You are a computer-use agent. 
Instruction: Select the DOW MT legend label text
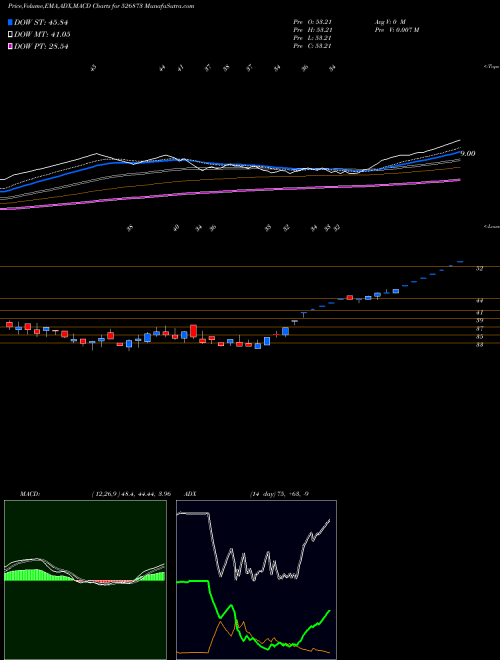click(42, 35)
